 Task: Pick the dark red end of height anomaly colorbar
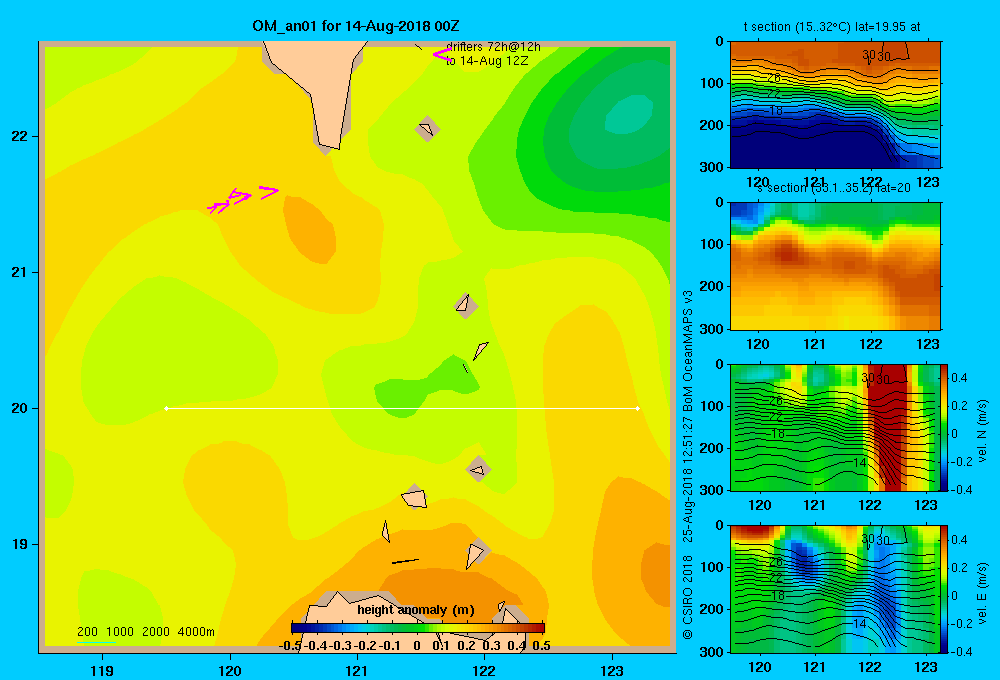pyautogui.click(x=539, y=628)
